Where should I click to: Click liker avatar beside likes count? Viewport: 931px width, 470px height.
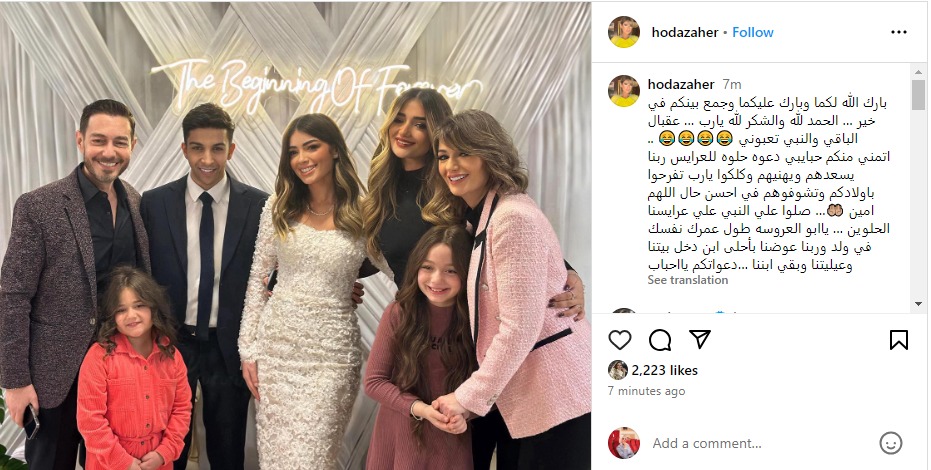618,370
